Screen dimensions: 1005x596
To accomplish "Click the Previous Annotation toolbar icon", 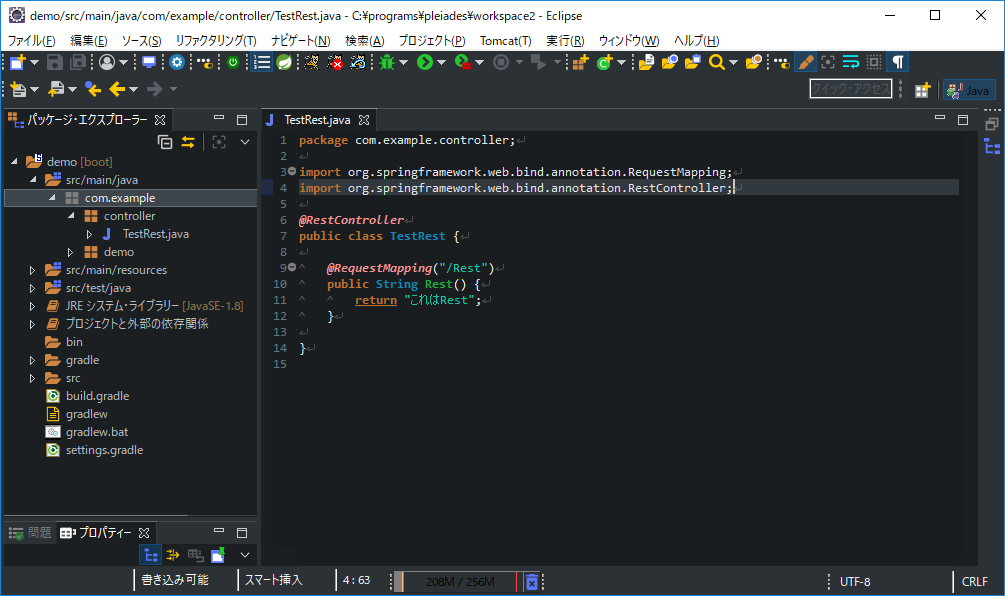I will coord(56,89).
